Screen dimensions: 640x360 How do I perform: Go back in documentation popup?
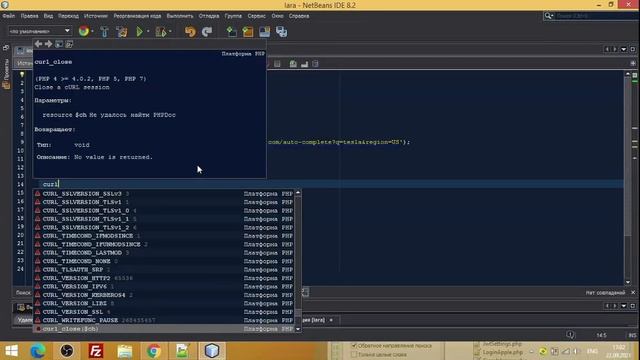pos(38,44)
